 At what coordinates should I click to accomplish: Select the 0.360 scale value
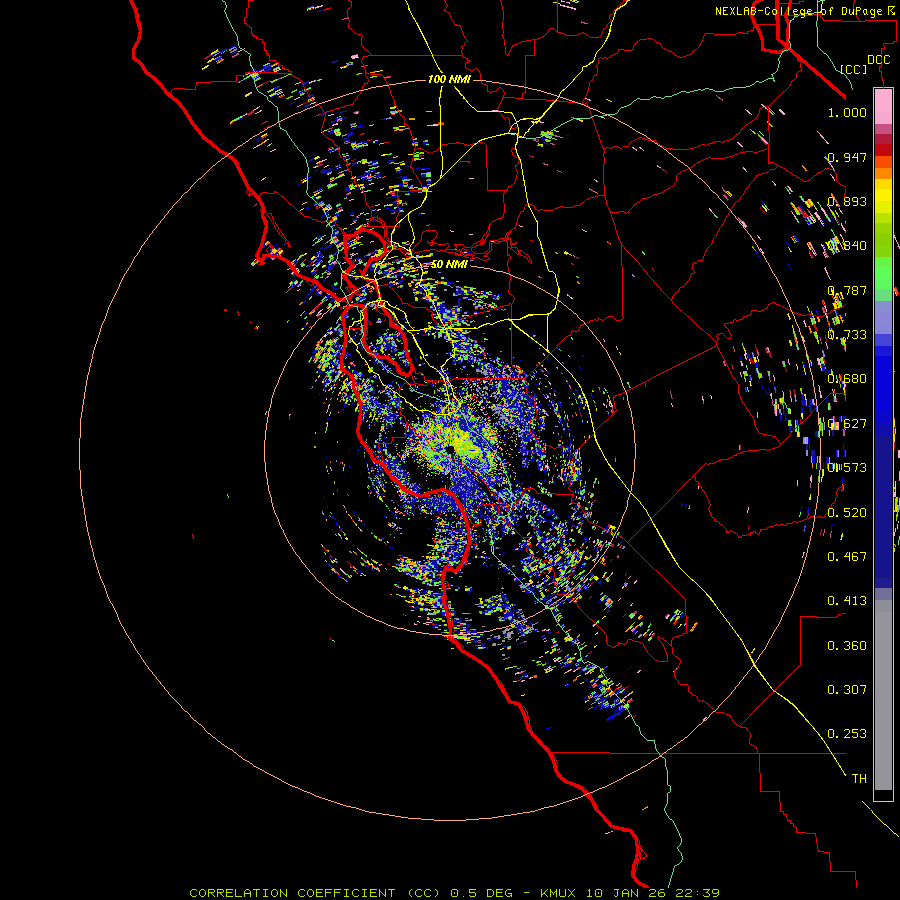[847, 646]
